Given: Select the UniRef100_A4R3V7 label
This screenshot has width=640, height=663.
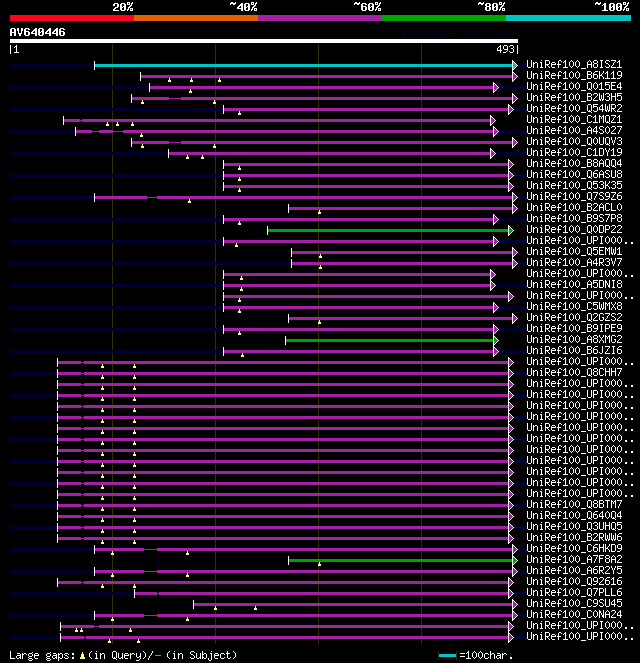Looking at the screenshot, I should tap(574, 262).
